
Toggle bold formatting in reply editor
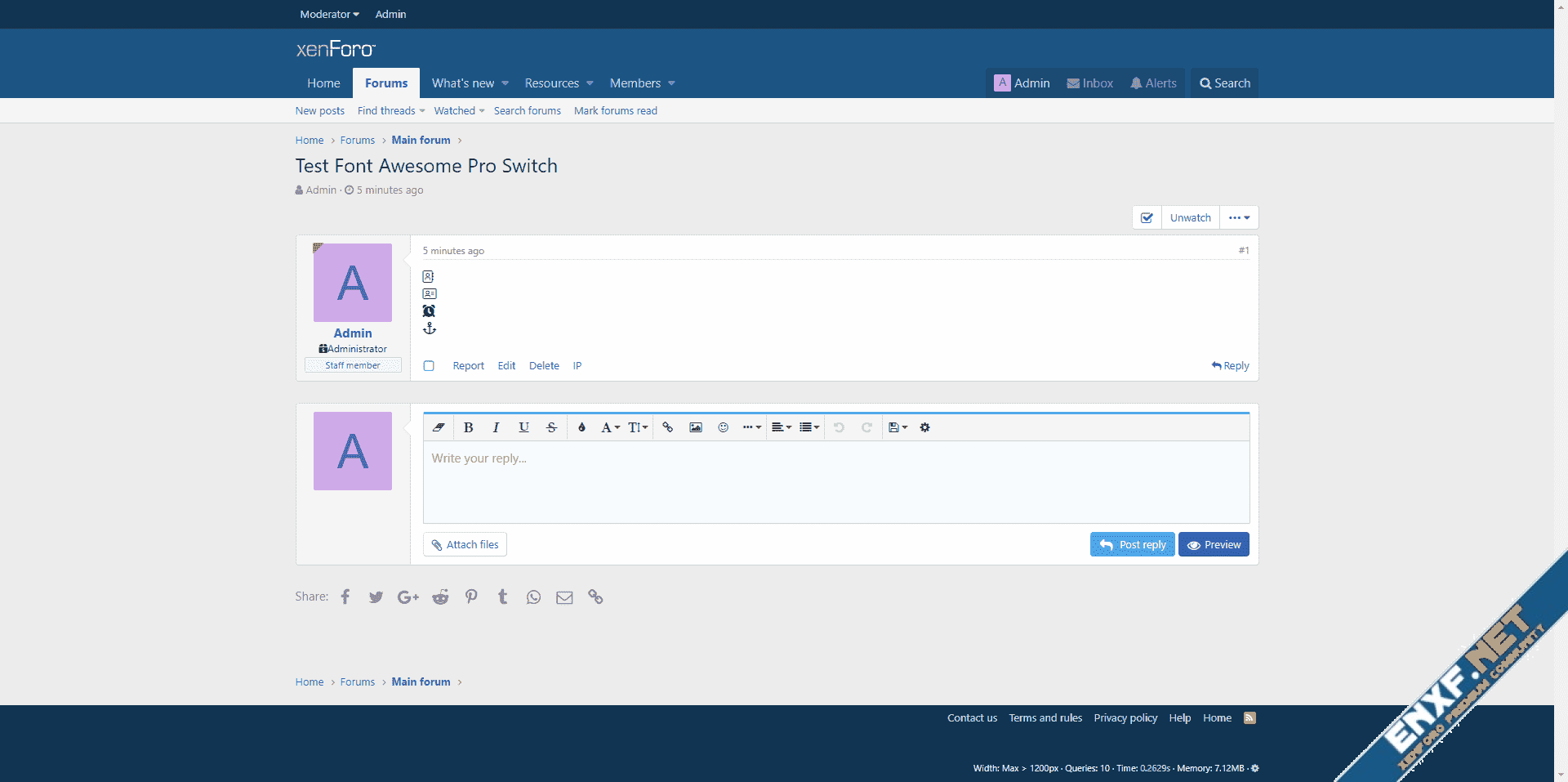click(469, 427)
